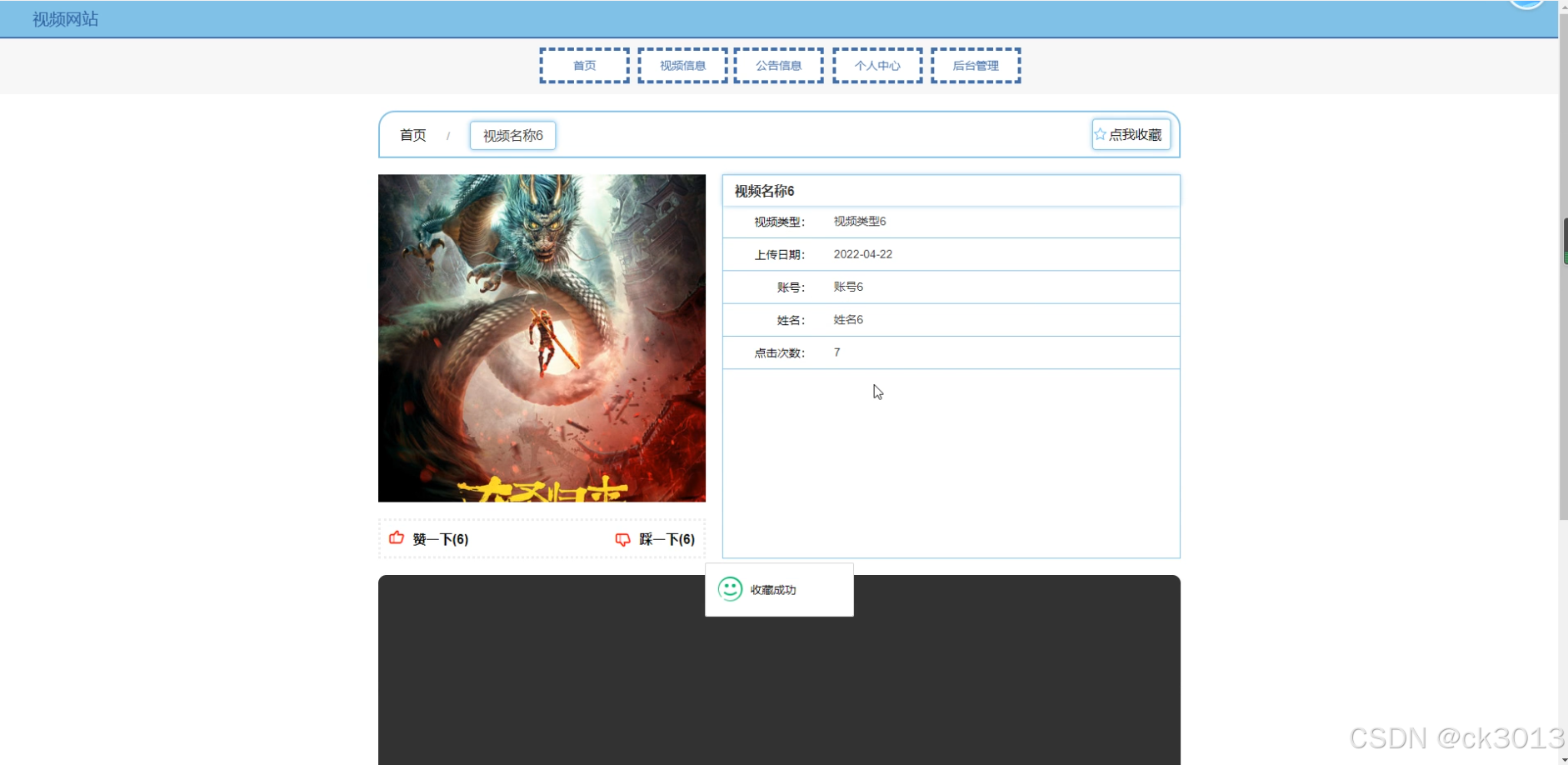Click the 赞一下(6) like label

point(441,539)
